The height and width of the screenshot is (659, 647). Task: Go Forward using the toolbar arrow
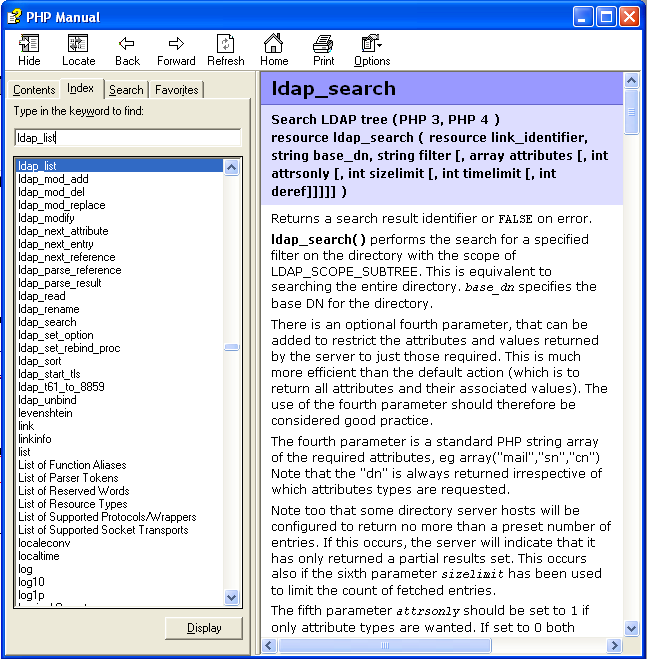point(176,50)
